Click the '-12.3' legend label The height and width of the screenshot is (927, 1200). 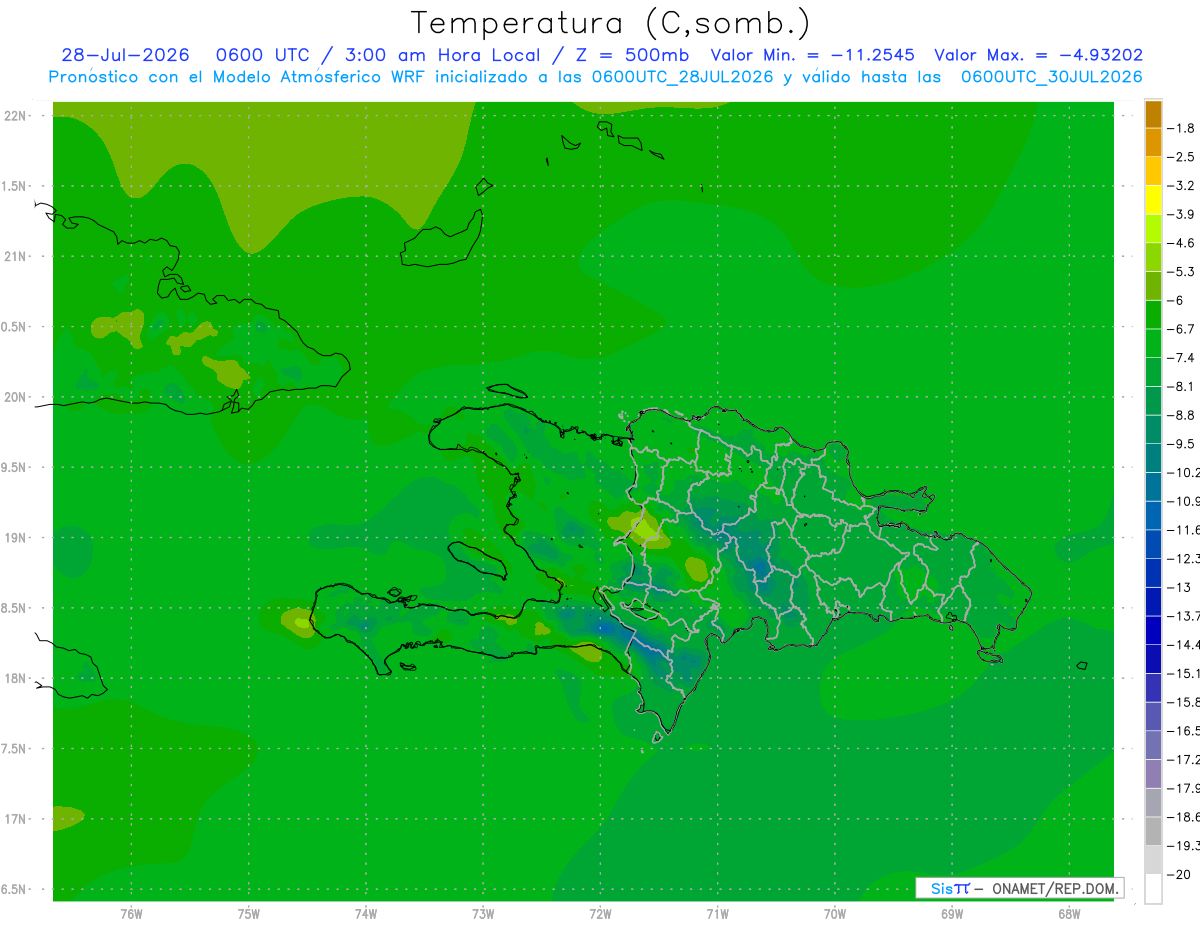[1183, 558]
